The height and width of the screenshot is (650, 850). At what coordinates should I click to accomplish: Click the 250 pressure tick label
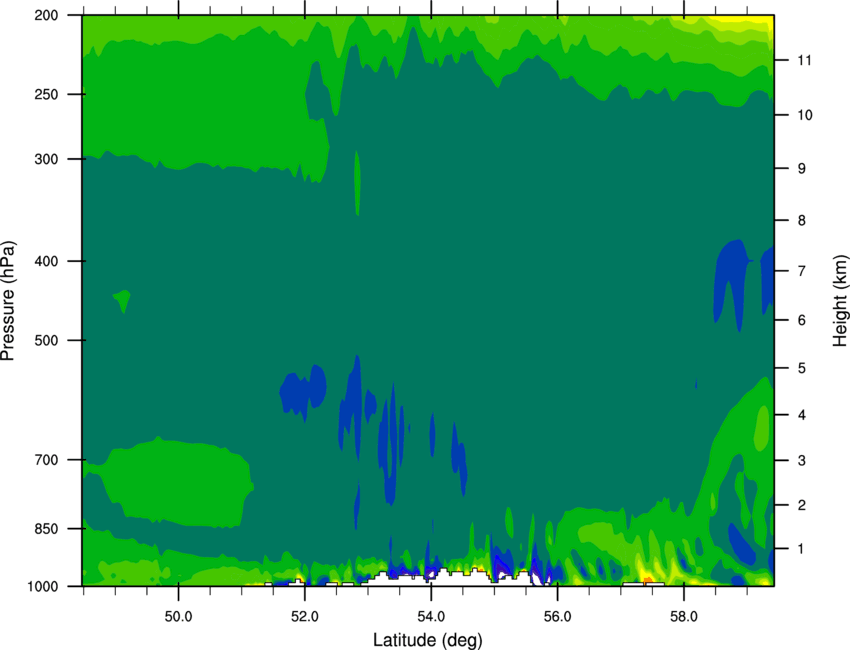point(47,94)
